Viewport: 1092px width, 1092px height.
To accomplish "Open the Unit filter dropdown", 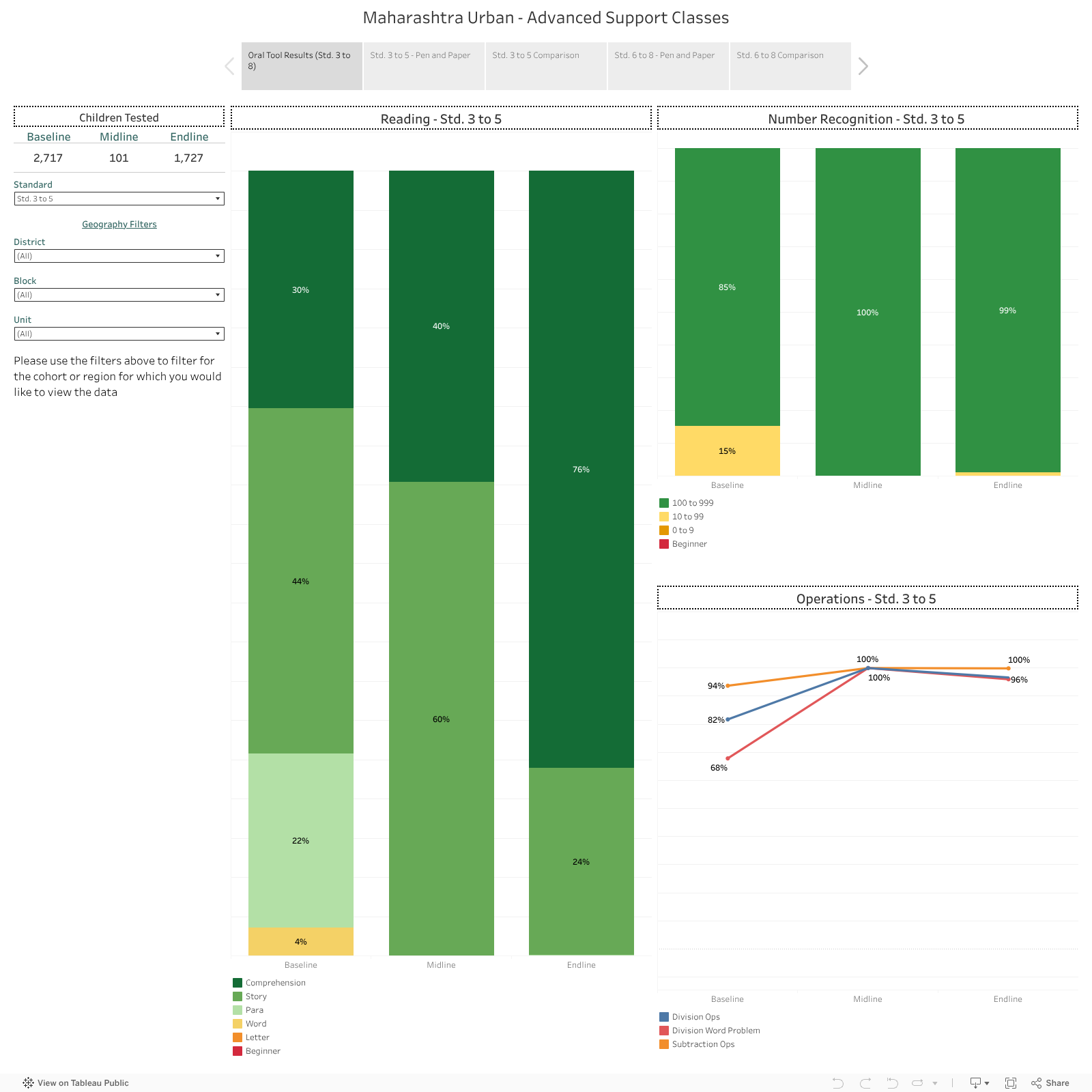I will (119, 334).
